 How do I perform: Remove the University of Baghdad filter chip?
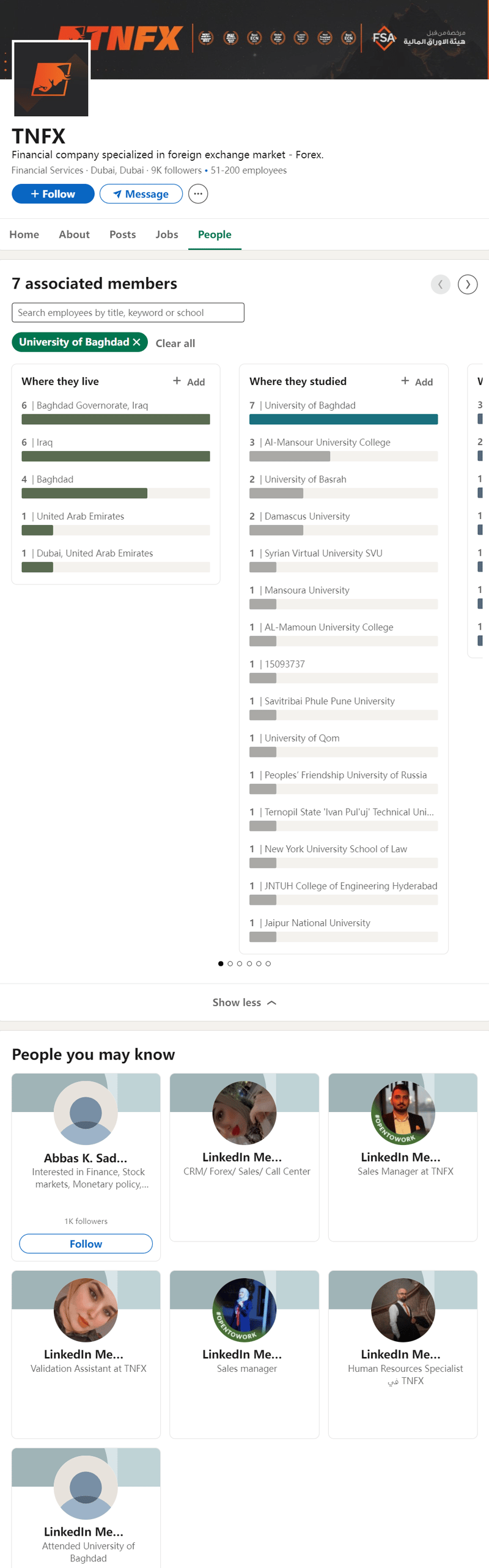point(137,342)
